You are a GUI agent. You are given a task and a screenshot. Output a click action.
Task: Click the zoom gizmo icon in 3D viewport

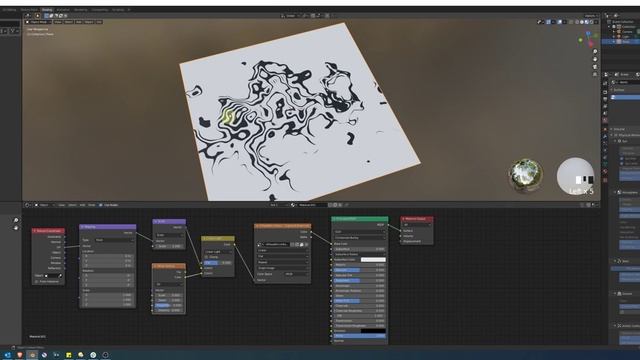(x=595, y=51)
